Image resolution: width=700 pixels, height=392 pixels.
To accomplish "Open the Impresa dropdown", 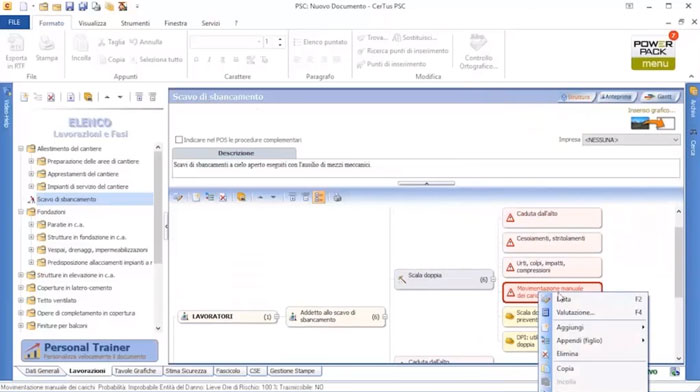I will [x=631, y=140].
